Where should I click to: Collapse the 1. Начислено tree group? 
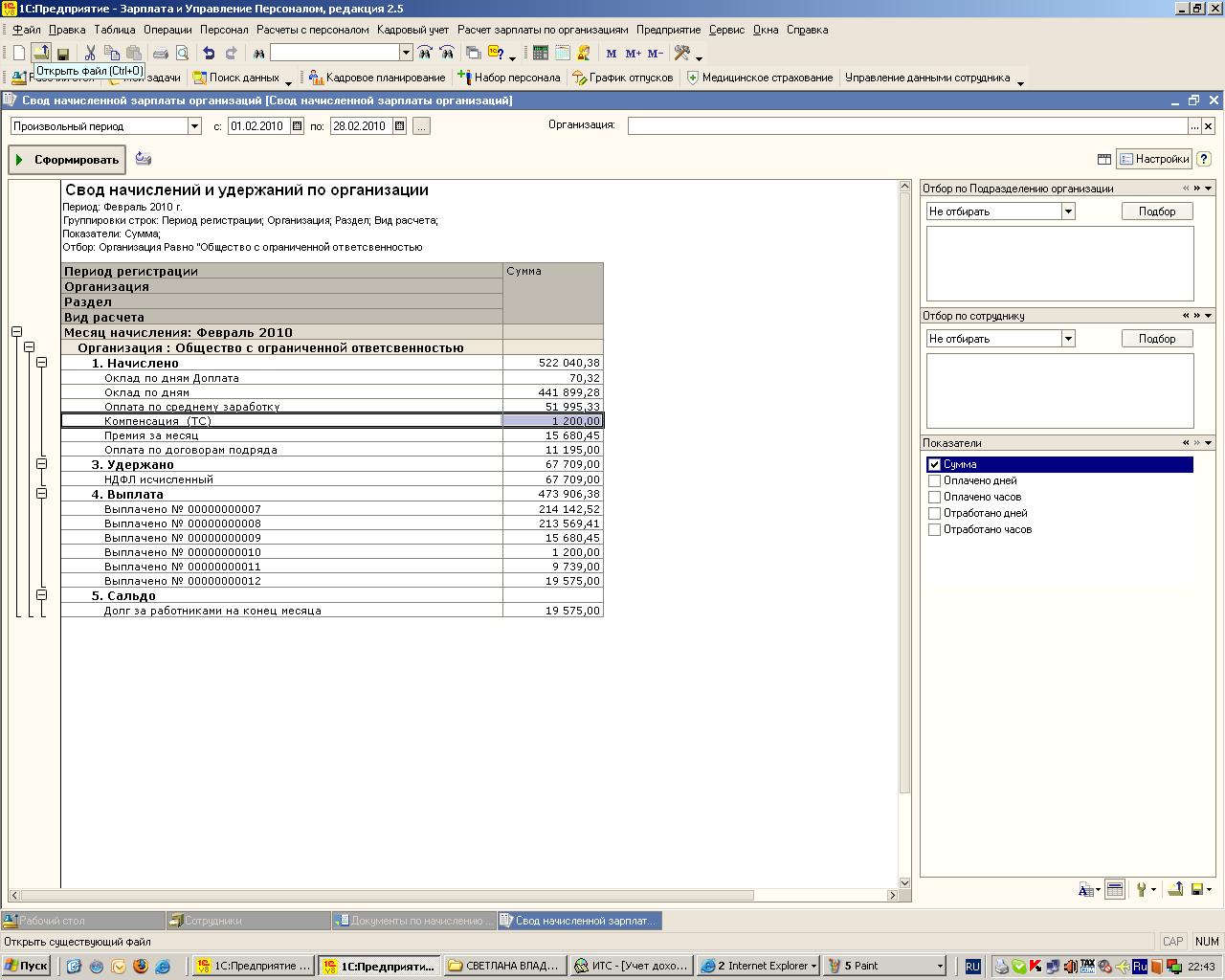click(42, 363)
